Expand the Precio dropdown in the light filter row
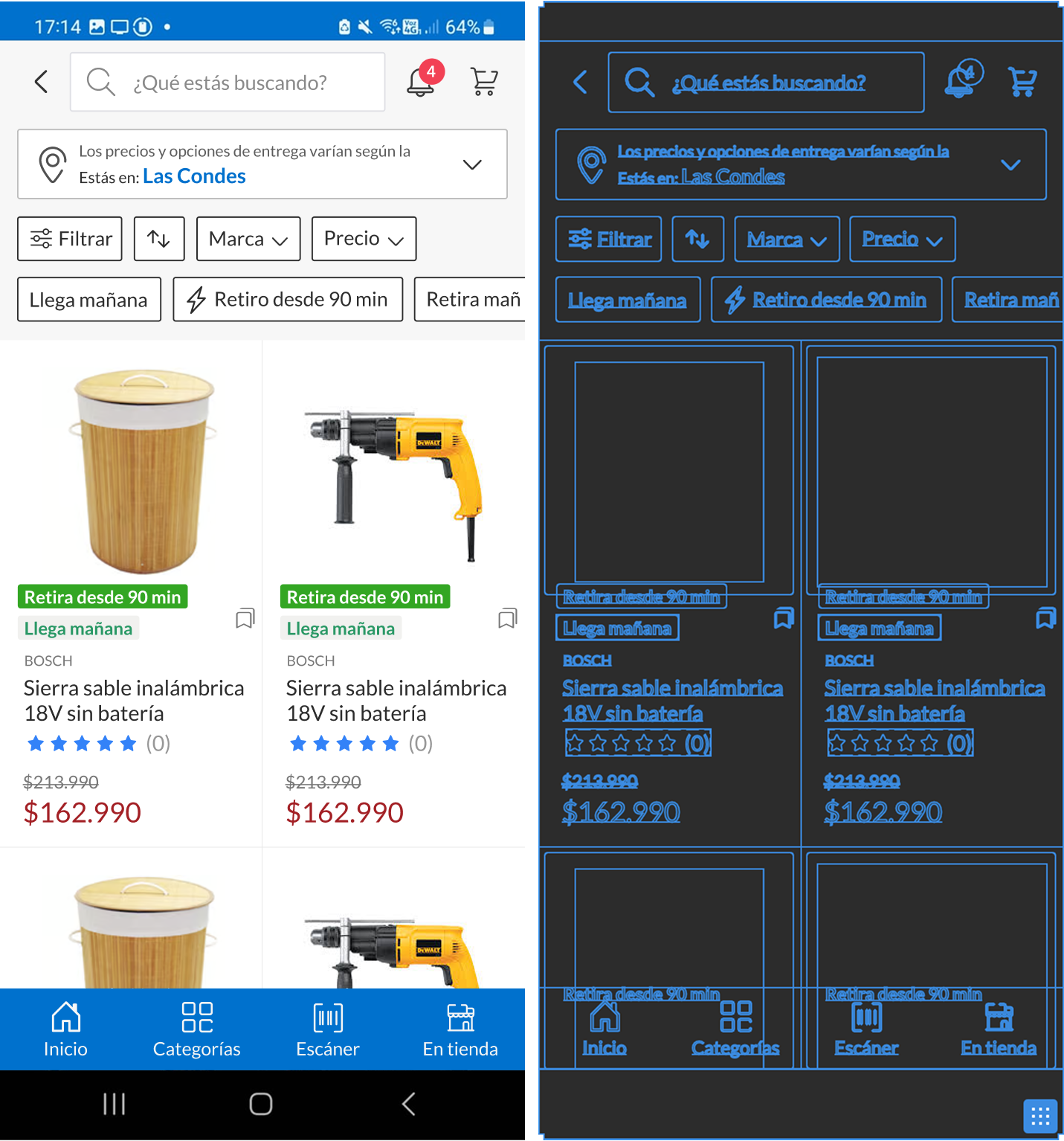This screenshot has height=1141, width=1064. (x=364, y=239)
